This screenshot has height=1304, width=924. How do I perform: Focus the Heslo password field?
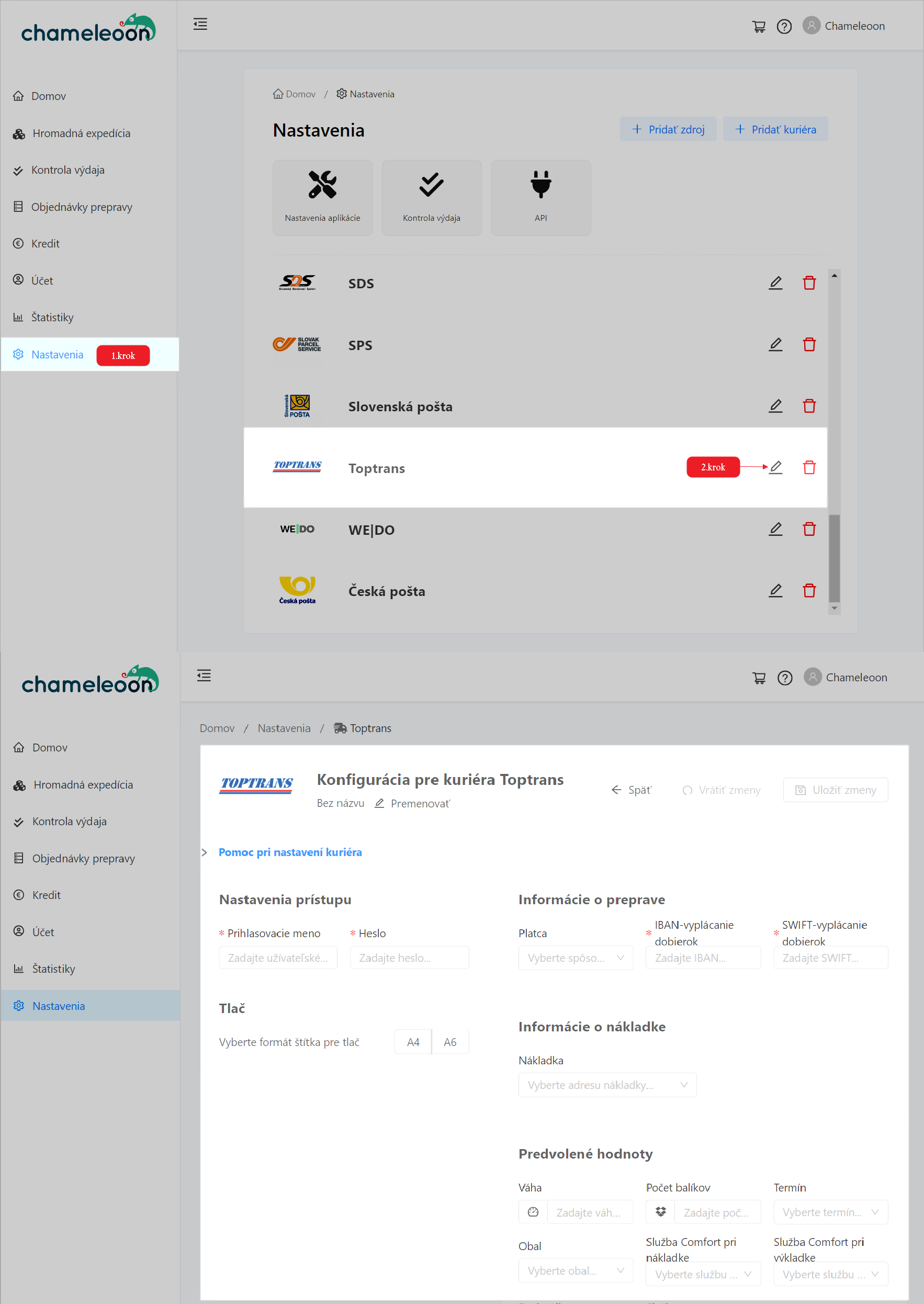(x=410, y=958)
